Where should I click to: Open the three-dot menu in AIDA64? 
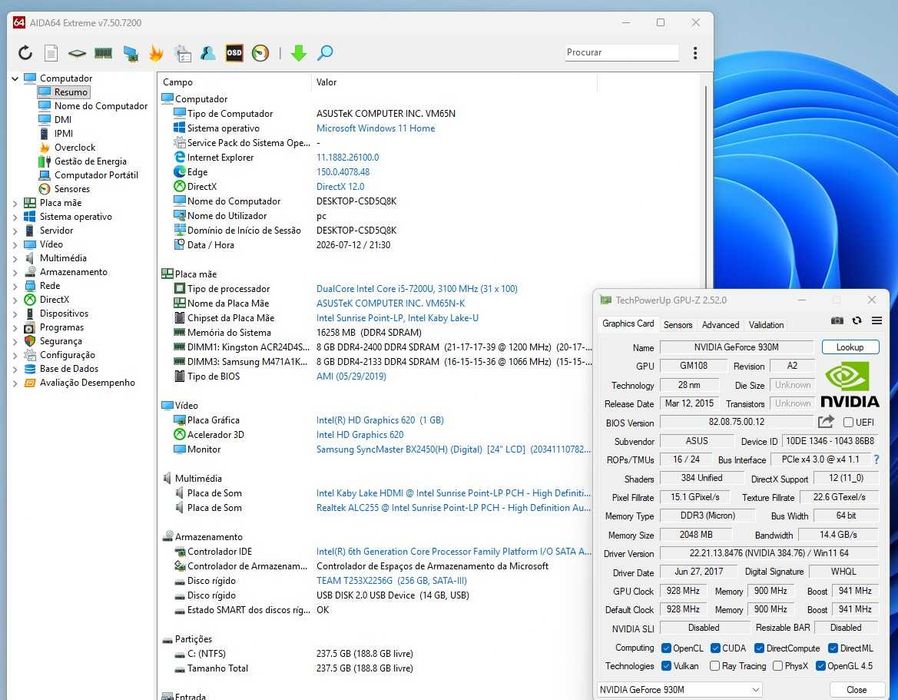click(695, 53)
